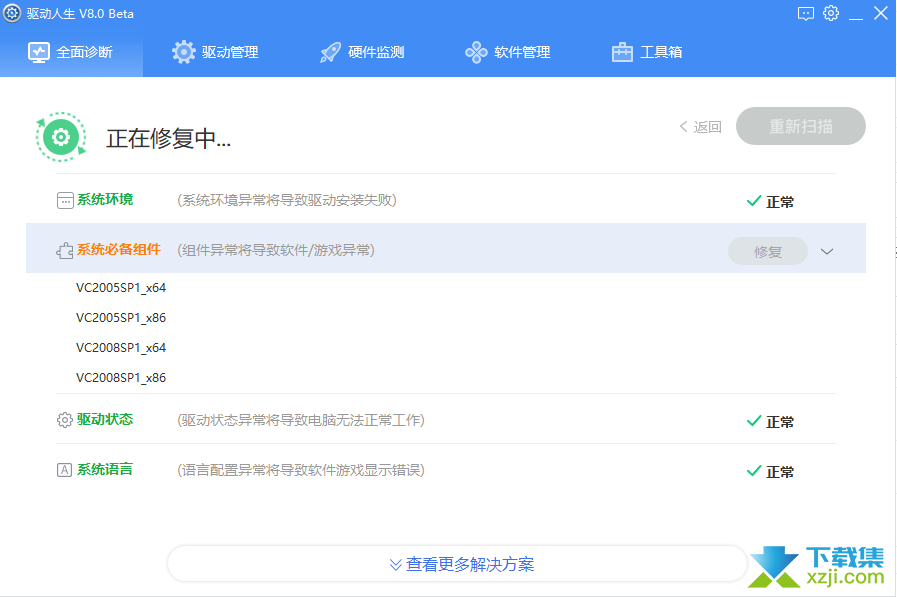
Task: Select the VC2005SP1_x64 entry
Action: 121,288
